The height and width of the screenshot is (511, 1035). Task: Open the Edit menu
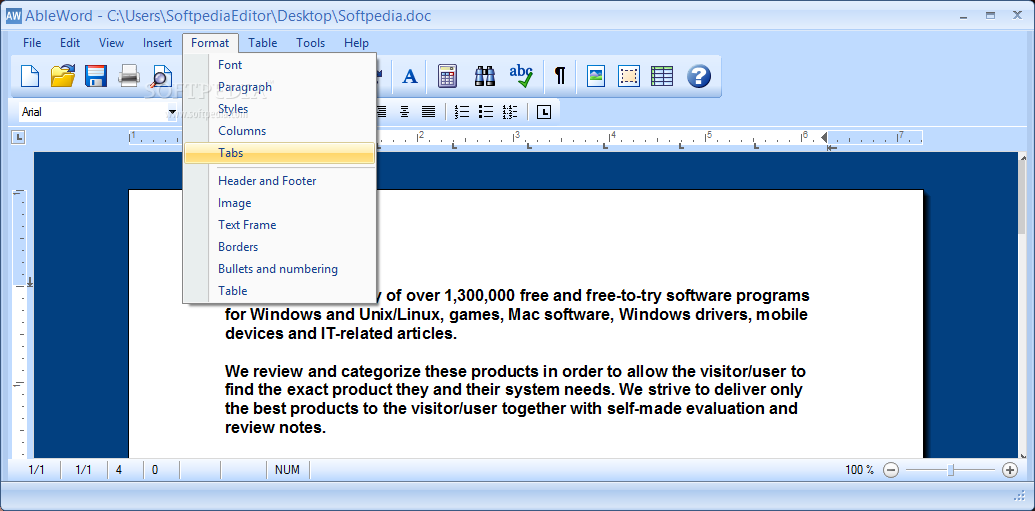[70, 43]
